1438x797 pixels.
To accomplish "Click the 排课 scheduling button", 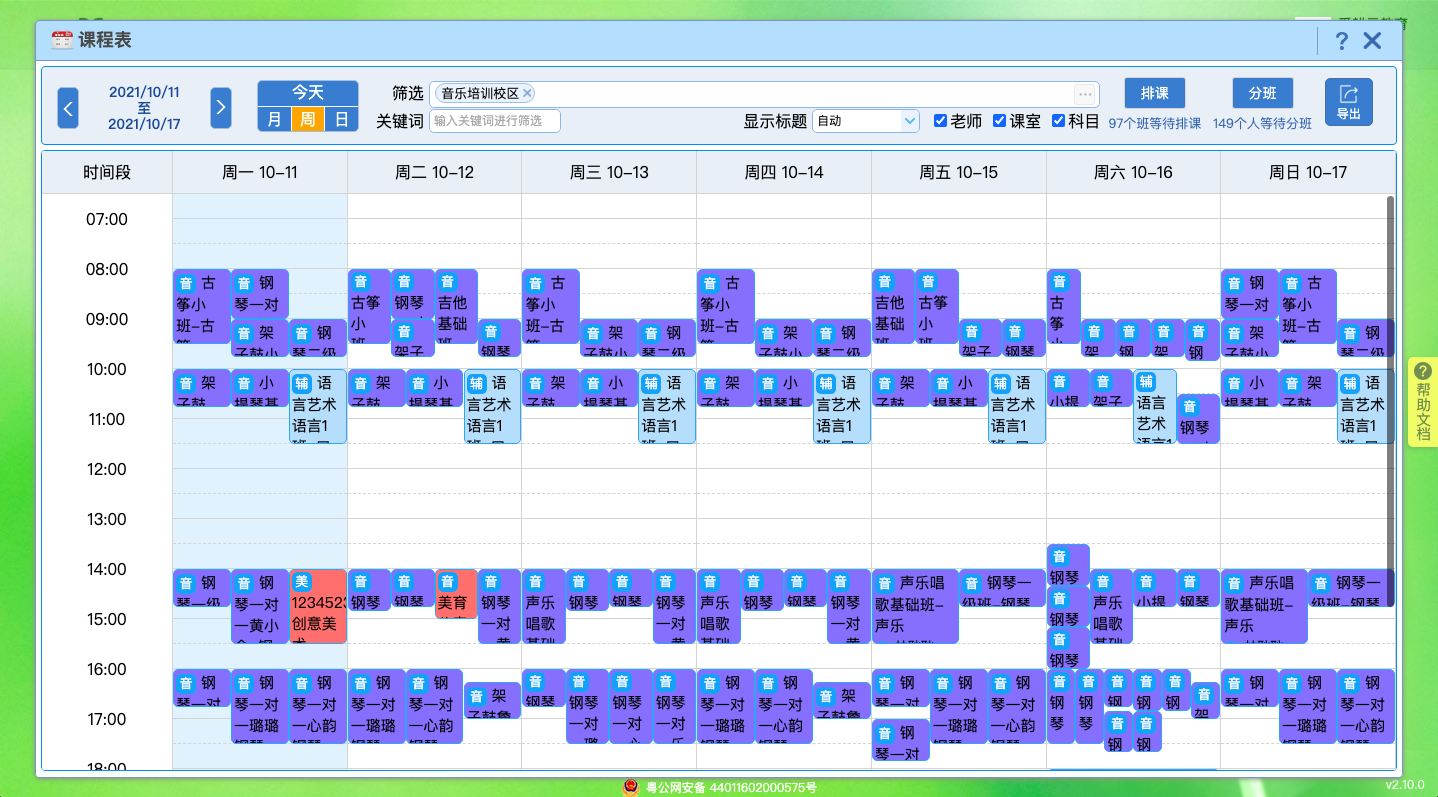I will [1155, 93].
